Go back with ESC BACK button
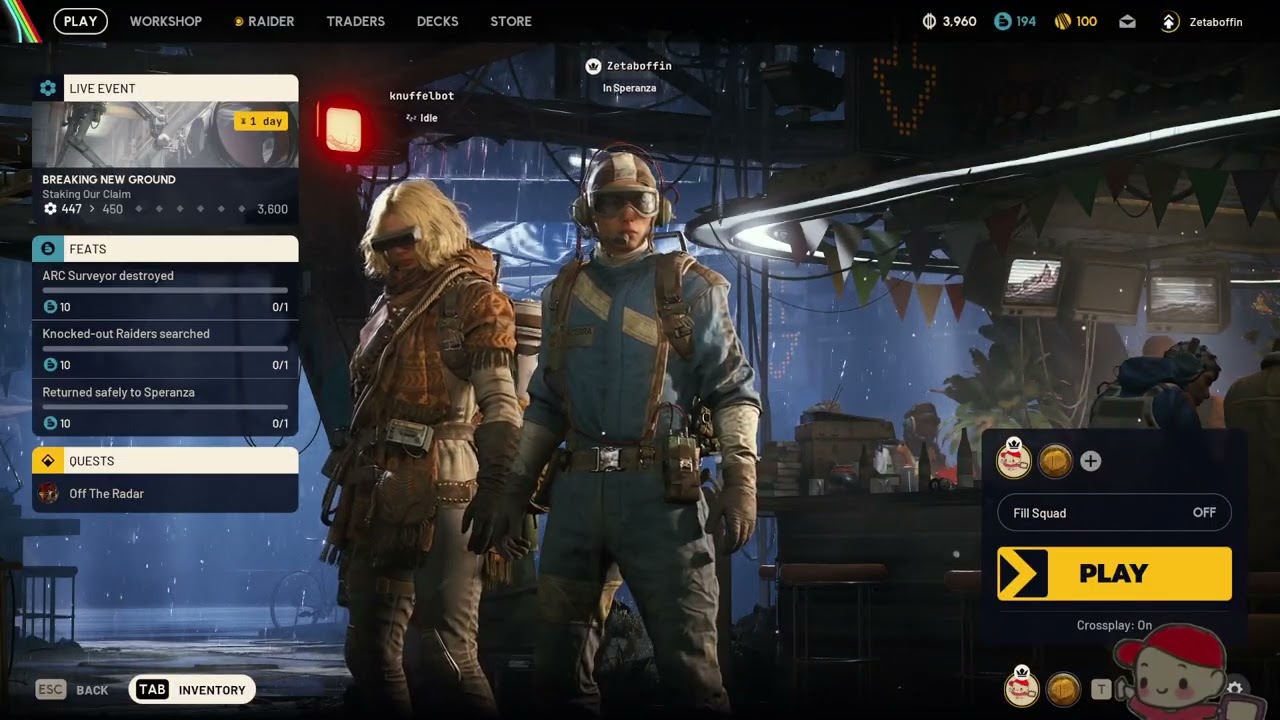 72,690
